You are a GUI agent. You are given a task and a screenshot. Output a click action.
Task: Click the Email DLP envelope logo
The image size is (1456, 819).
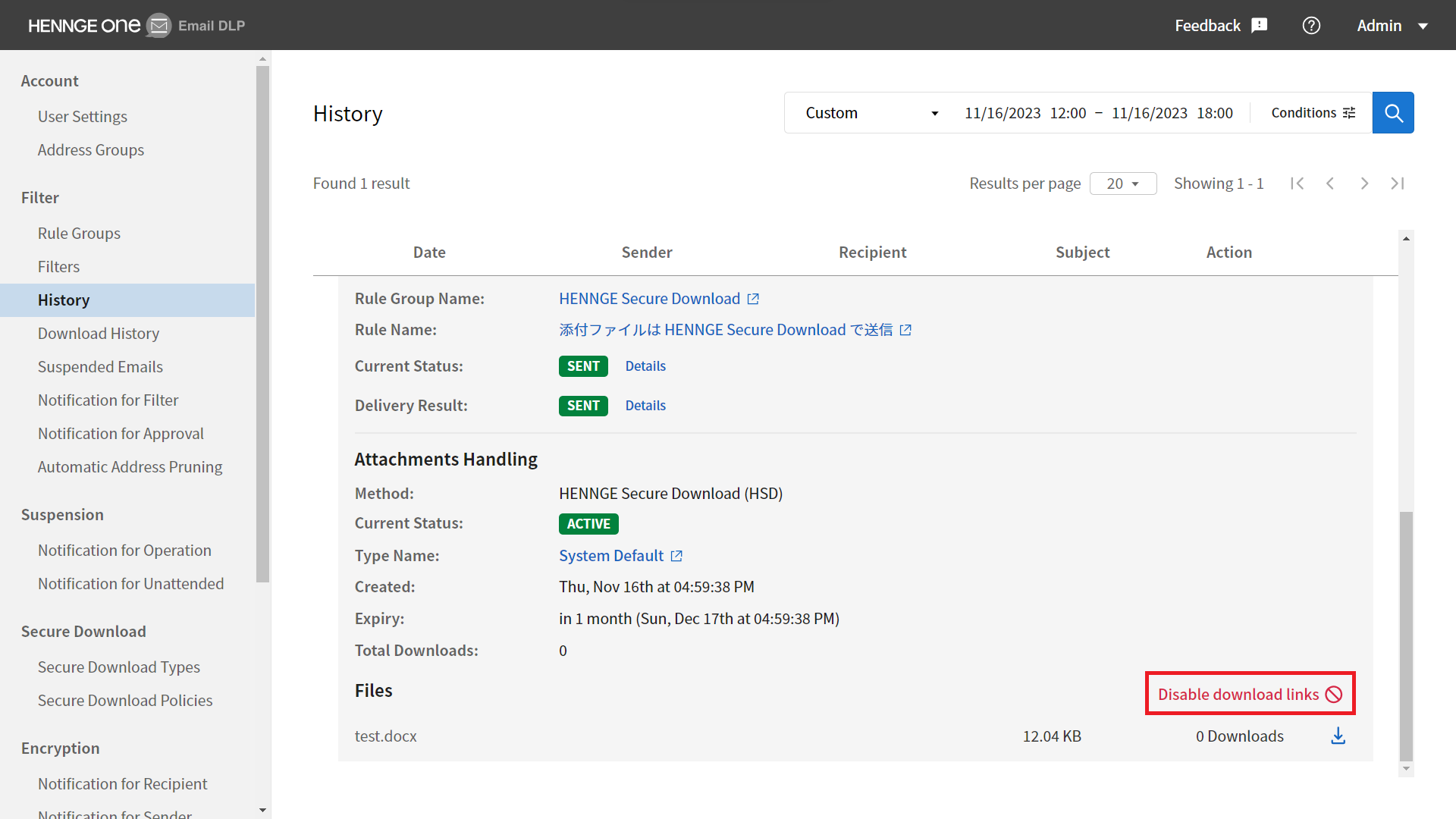[158, 26]
